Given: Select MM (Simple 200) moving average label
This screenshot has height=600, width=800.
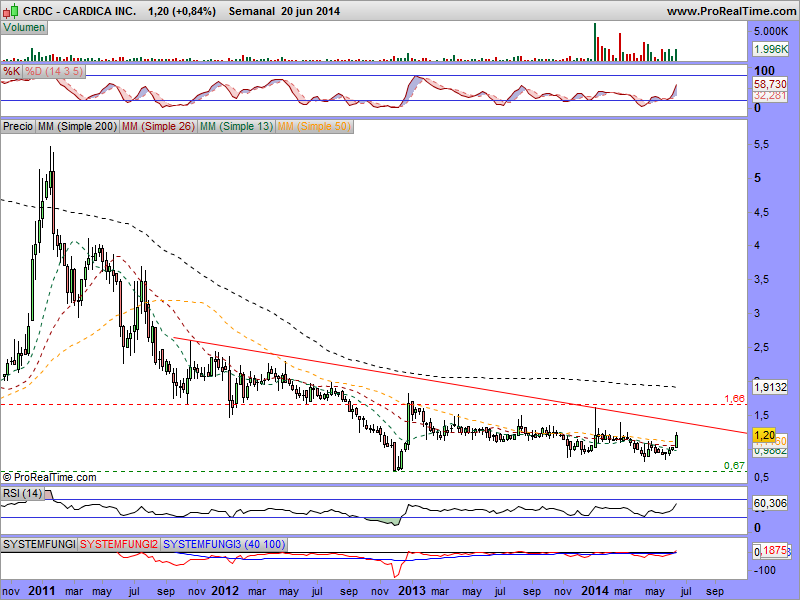Looking at the screenshot, I should point(76,127).
